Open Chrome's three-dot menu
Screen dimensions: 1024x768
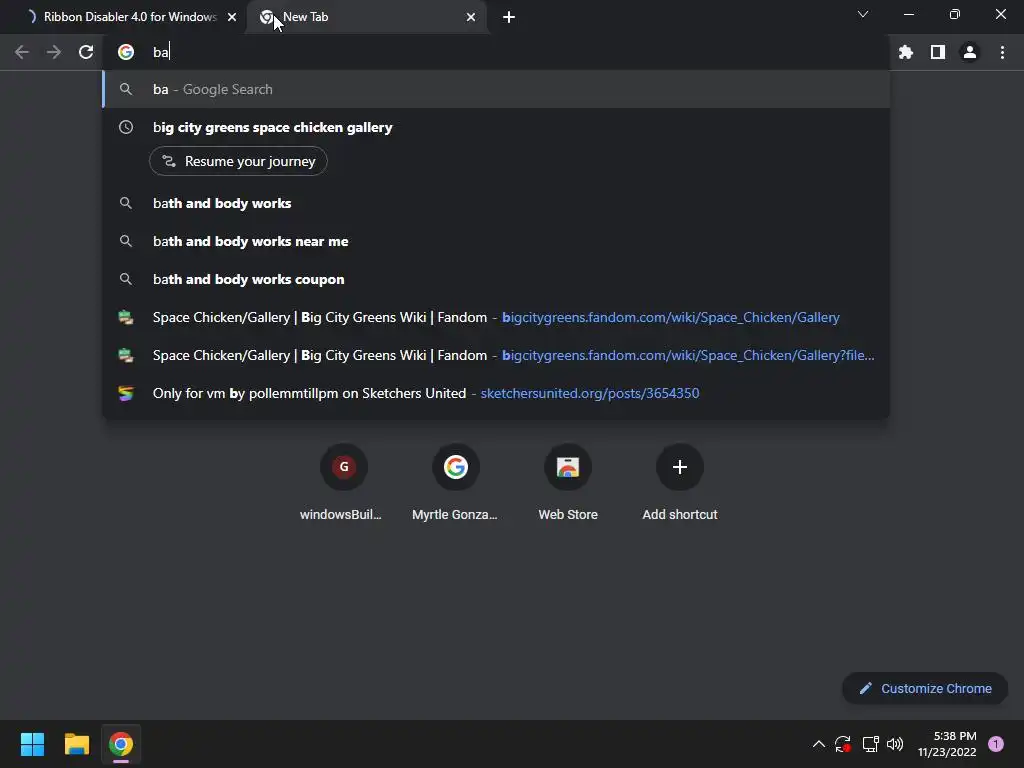pos(1002,52)
